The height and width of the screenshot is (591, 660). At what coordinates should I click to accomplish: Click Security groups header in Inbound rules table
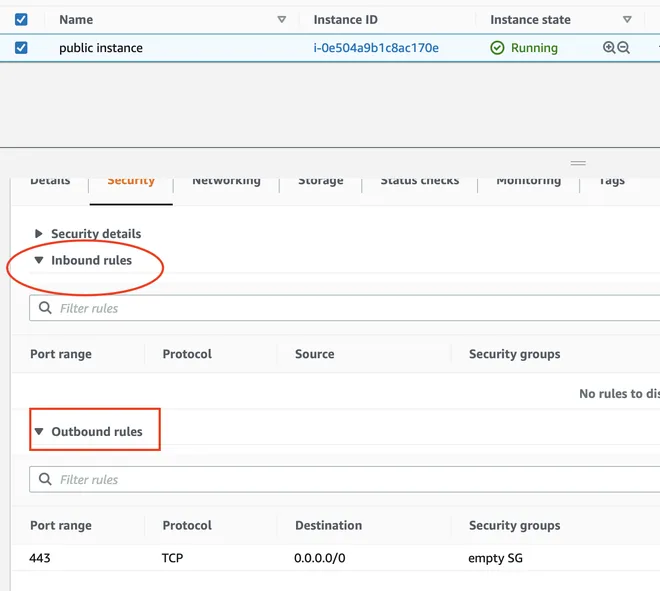coord(514,354)
